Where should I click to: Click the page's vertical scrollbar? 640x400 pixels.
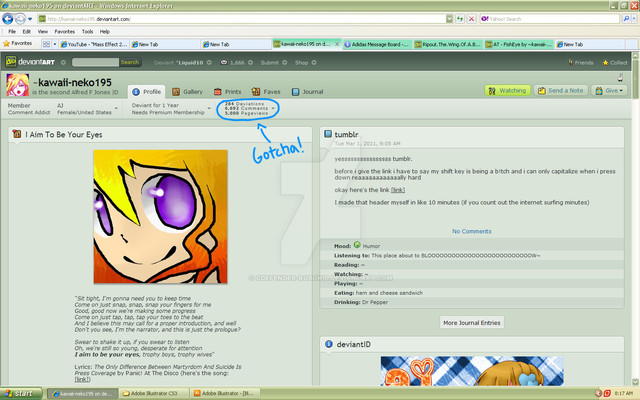[x=636, y=218]
